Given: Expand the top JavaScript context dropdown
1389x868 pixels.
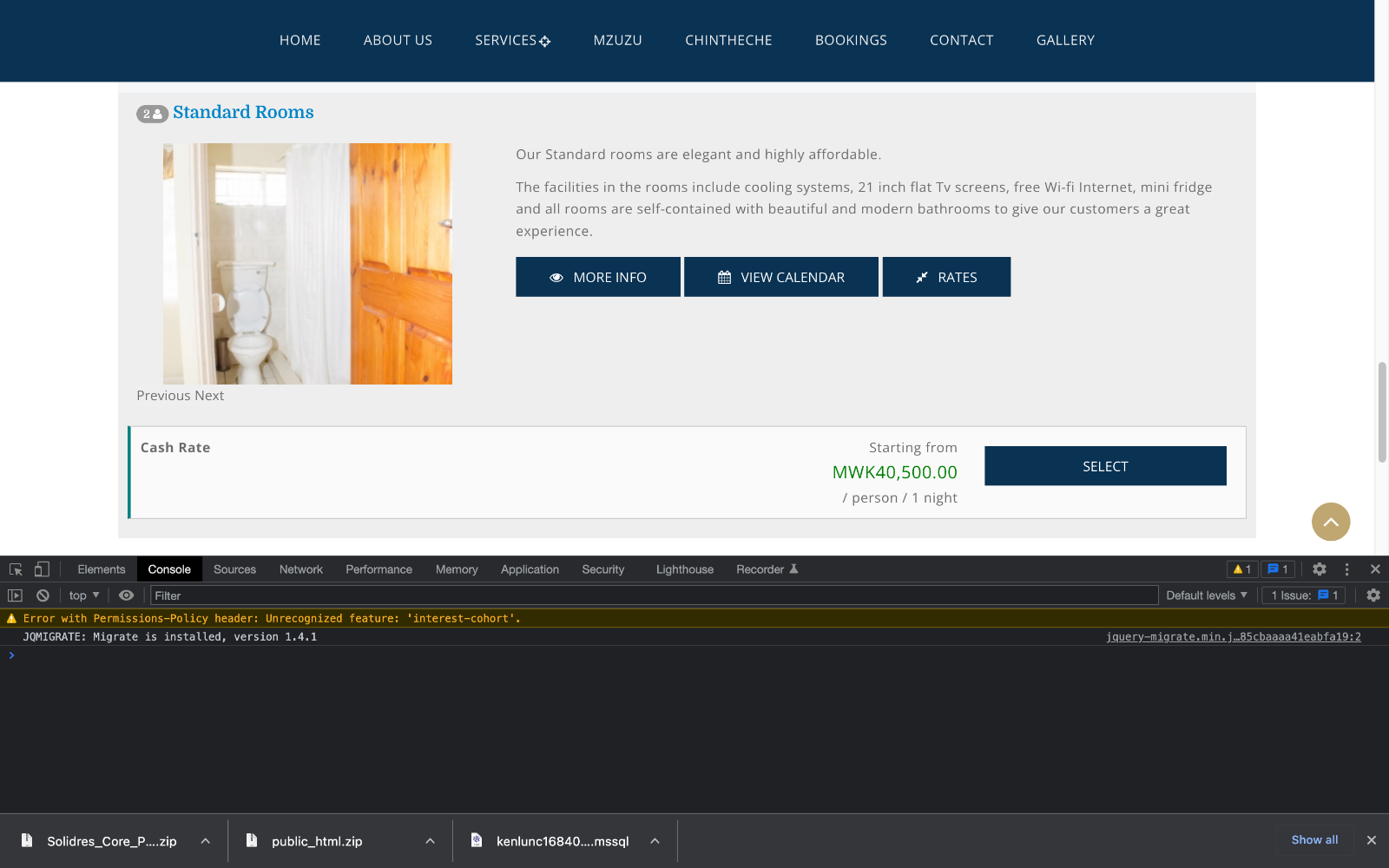Looking at the screenshot, I should (x=84, y=595).
